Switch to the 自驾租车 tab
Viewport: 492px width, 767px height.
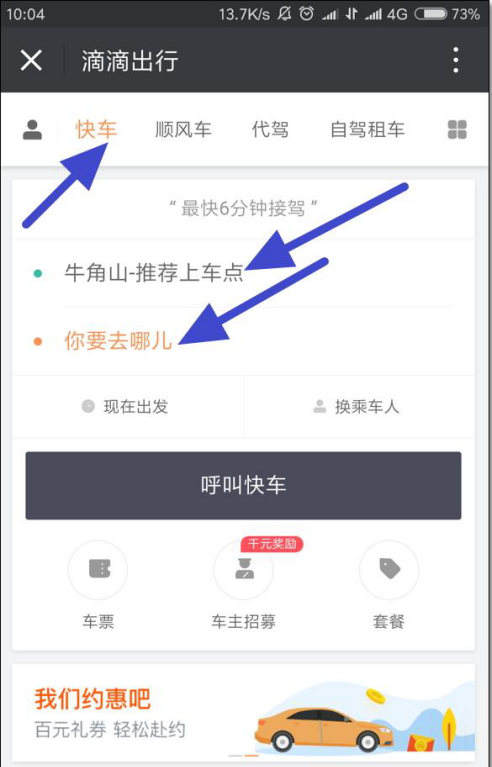367,130
